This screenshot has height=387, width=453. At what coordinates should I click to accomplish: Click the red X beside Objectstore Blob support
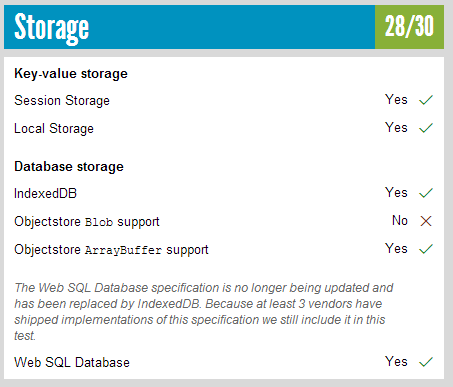[x=426, y=221]
